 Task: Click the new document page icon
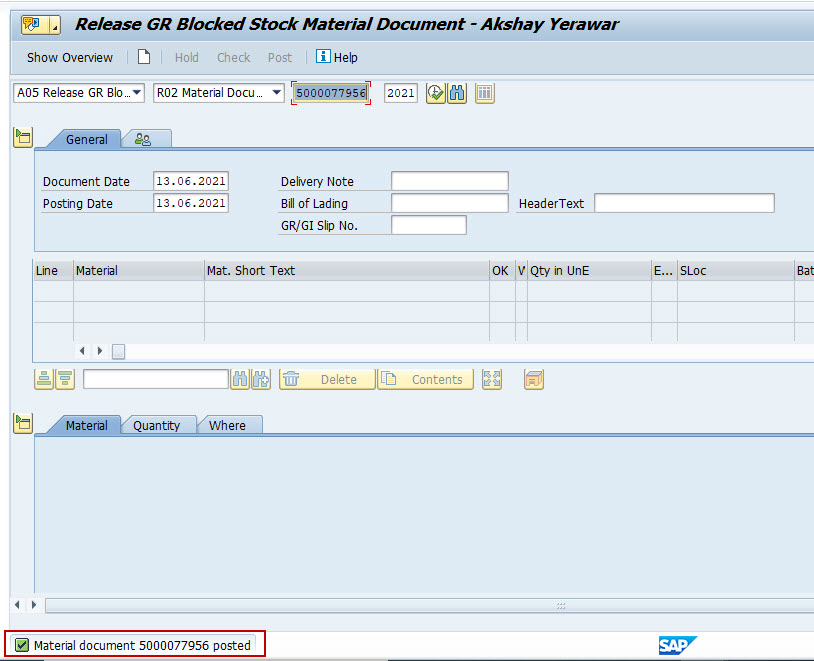click(x=144, y=57)
